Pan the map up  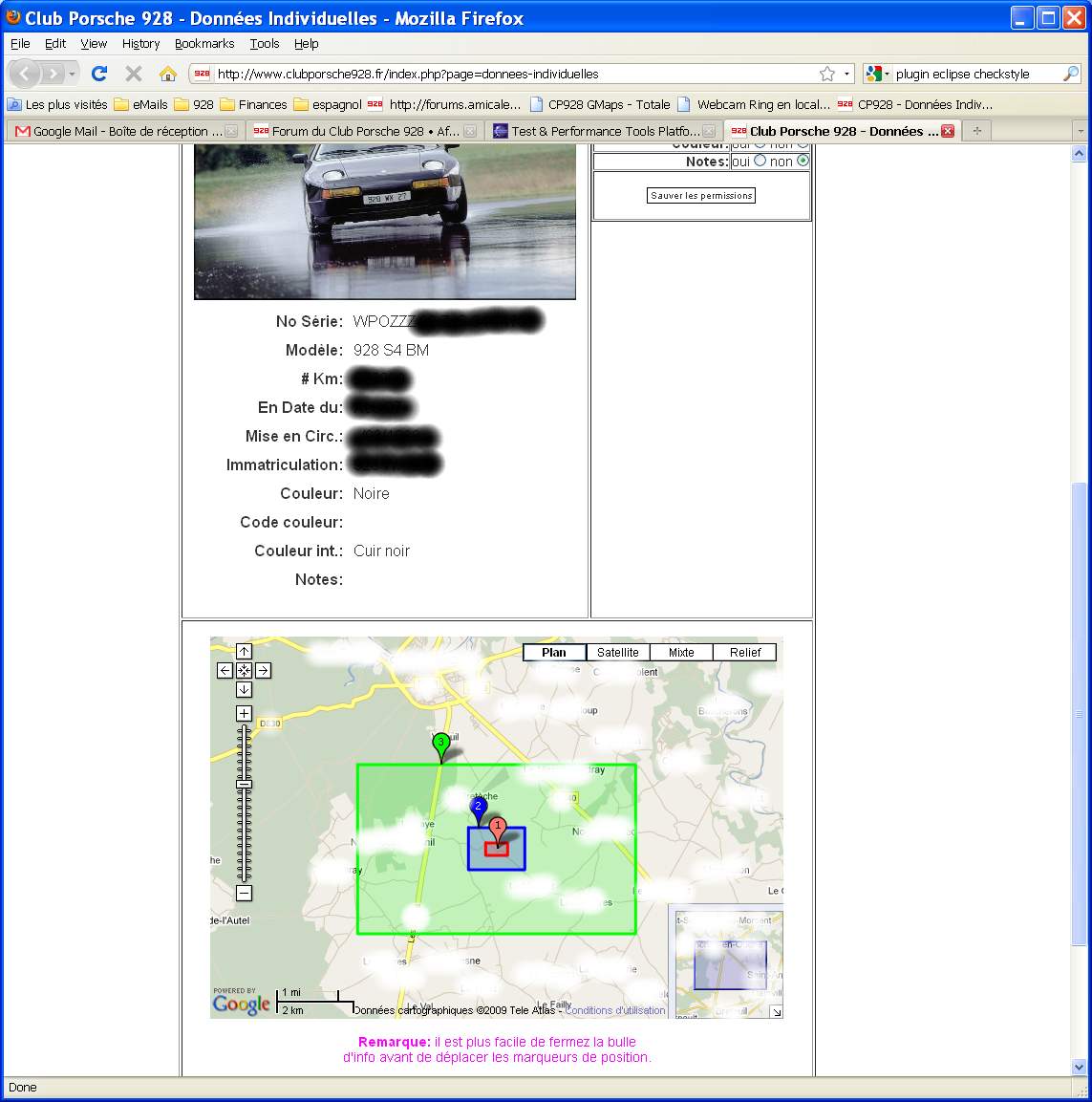tap(244, 652)
